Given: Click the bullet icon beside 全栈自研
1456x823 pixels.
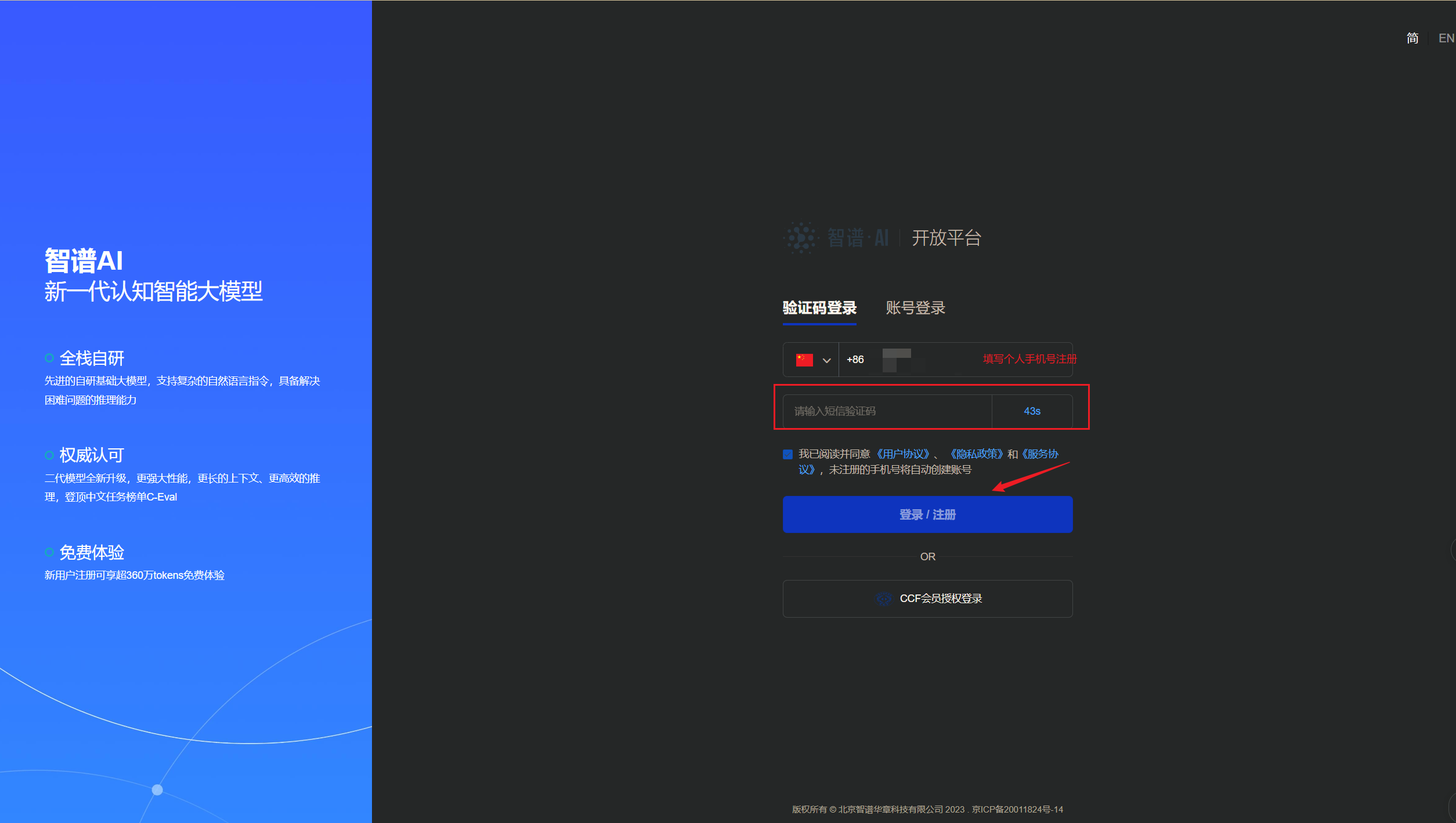Looking at the screenshot, I should 49,358.
